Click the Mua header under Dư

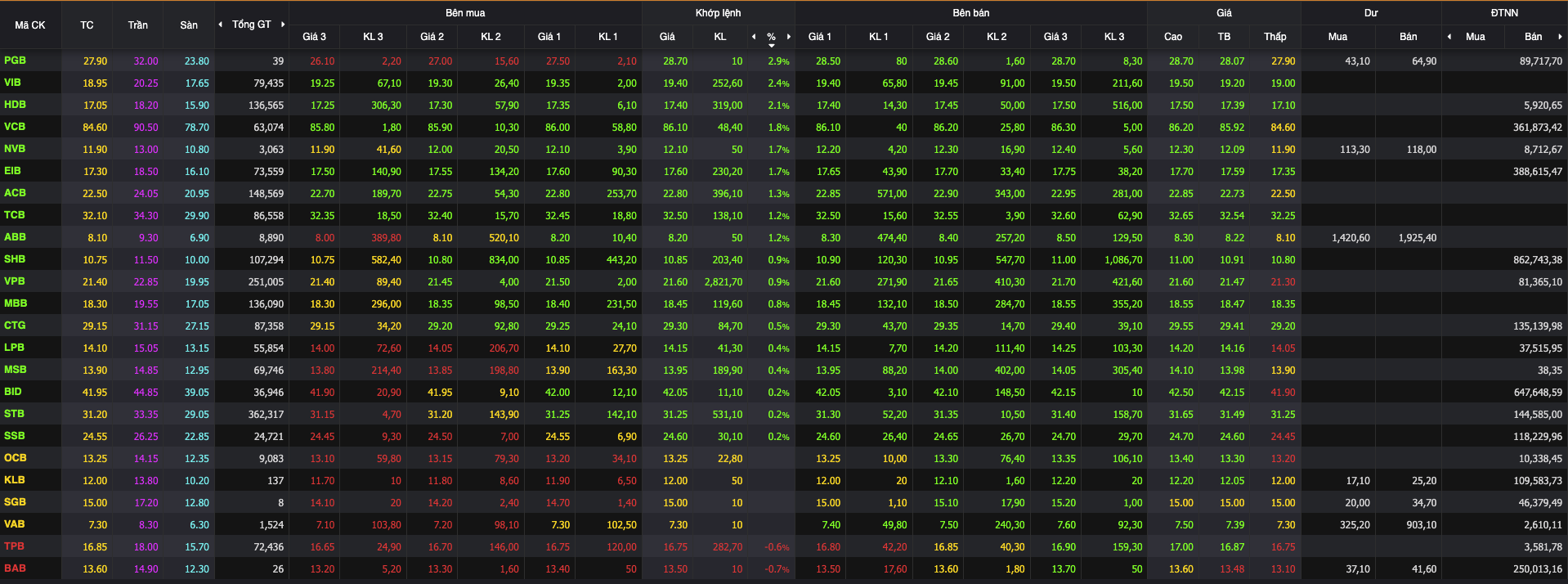click(1337, 37)
